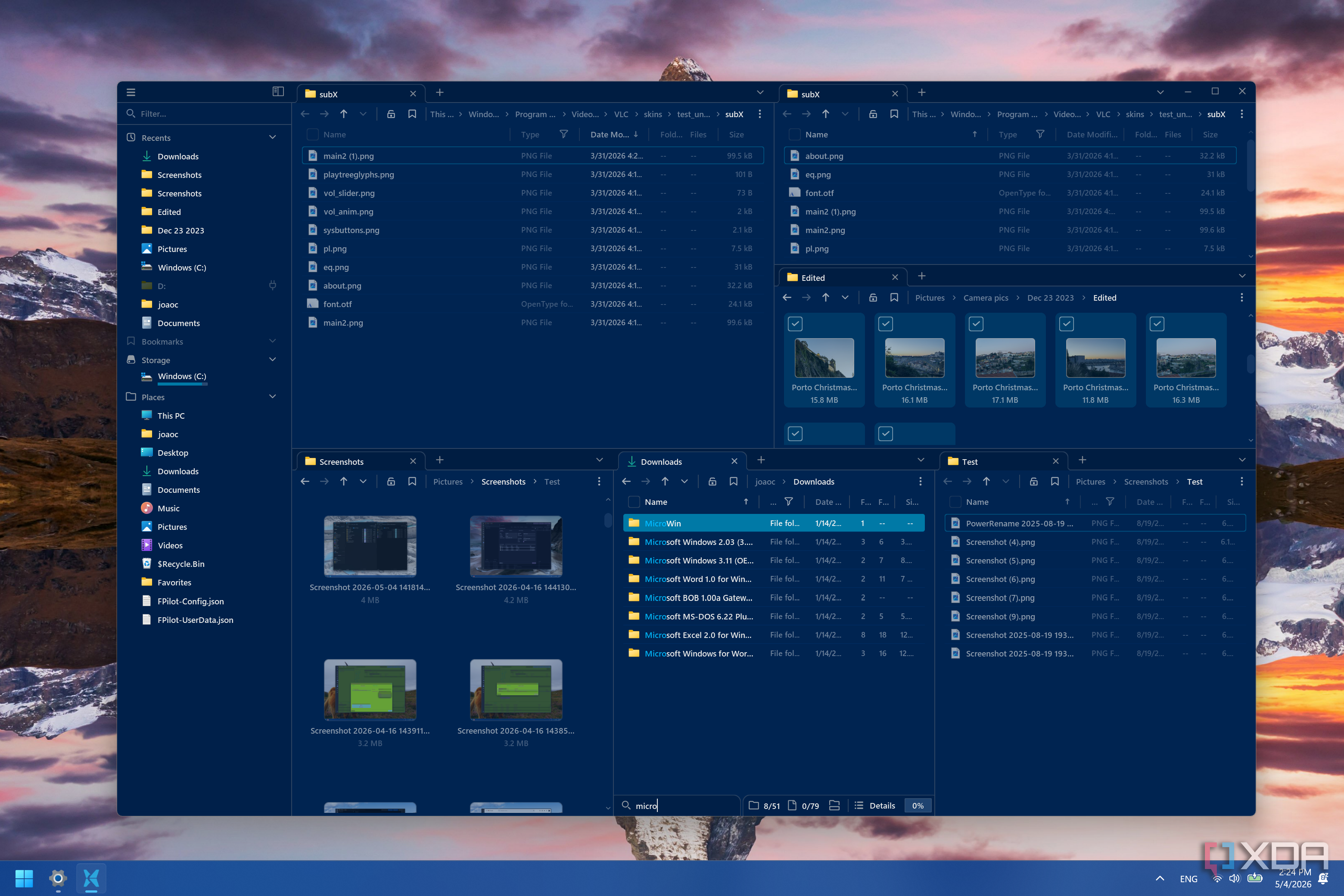Screen dimensions: 1344x896
Task: Click the folder count 8/51 indicator
Action: click(x=764, y=806)
